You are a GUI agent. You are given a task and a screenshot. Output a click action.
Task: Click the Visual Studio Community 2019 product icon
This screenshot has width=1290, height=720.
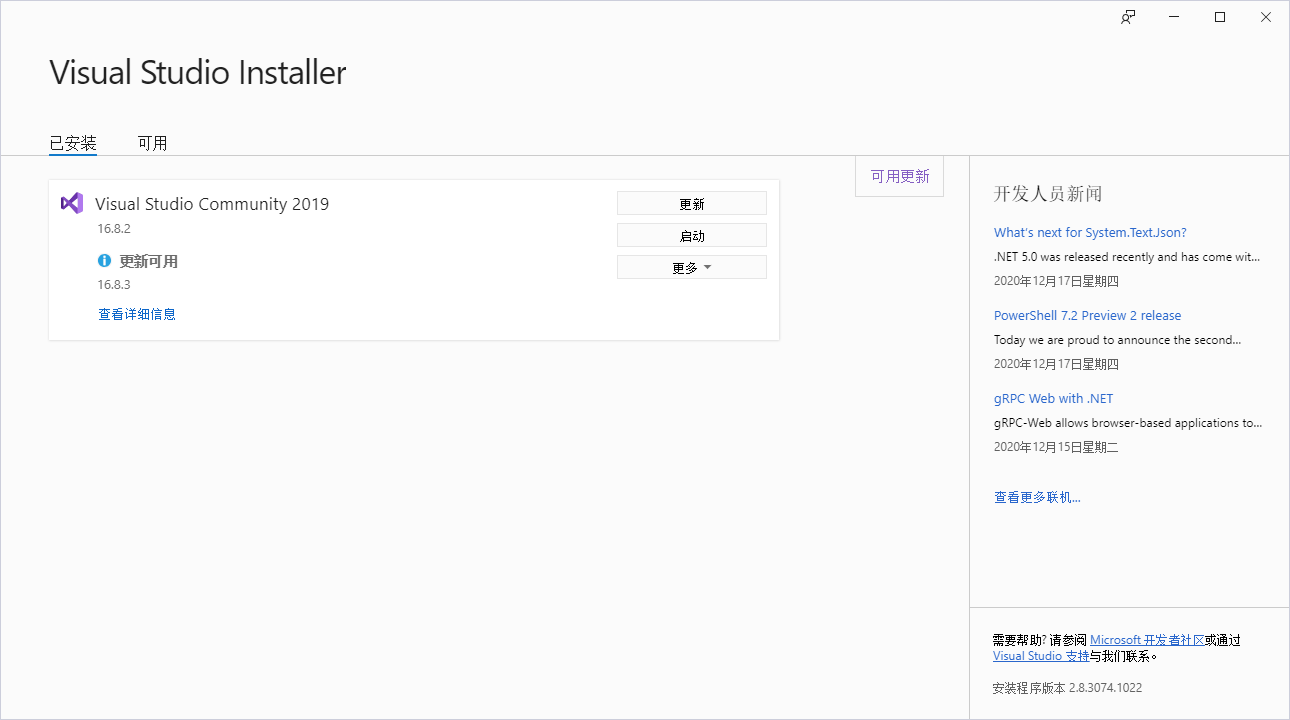71,203
